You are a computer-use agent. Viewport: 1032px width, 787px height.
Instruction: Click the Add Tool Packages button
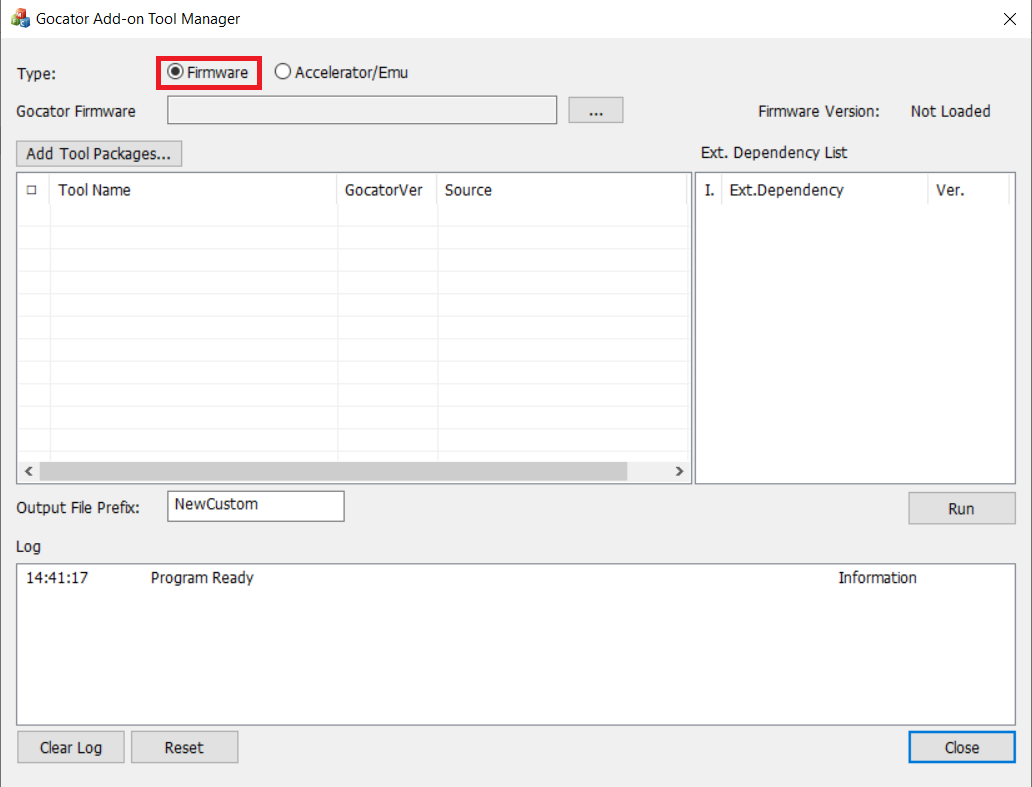pyautogui.click(x=99, y=153)
